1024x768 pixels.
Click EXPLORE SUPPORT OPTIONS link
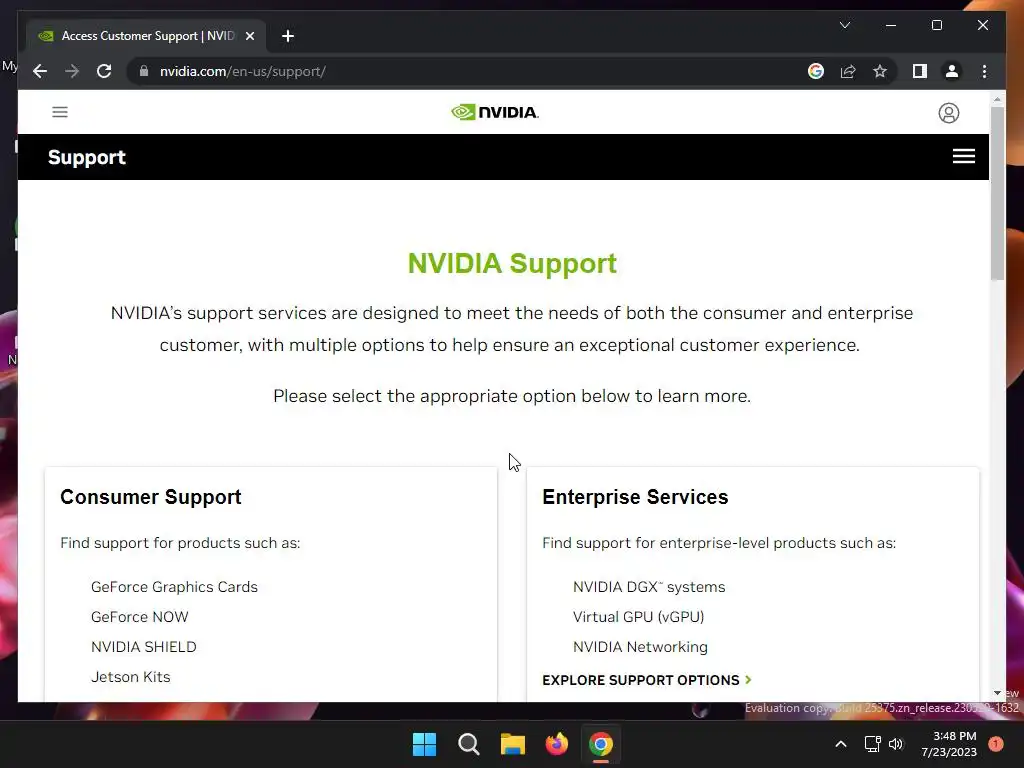(647, 680)
